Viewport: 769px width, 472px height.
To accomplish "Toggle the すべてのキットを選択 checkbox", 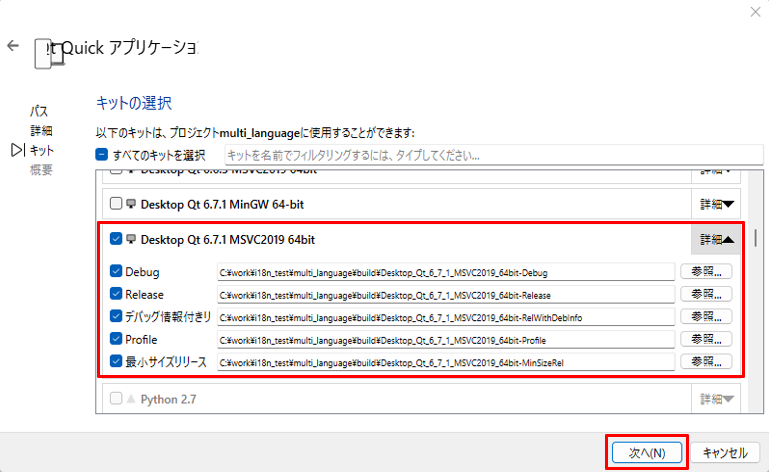I will tap(102, 155).
